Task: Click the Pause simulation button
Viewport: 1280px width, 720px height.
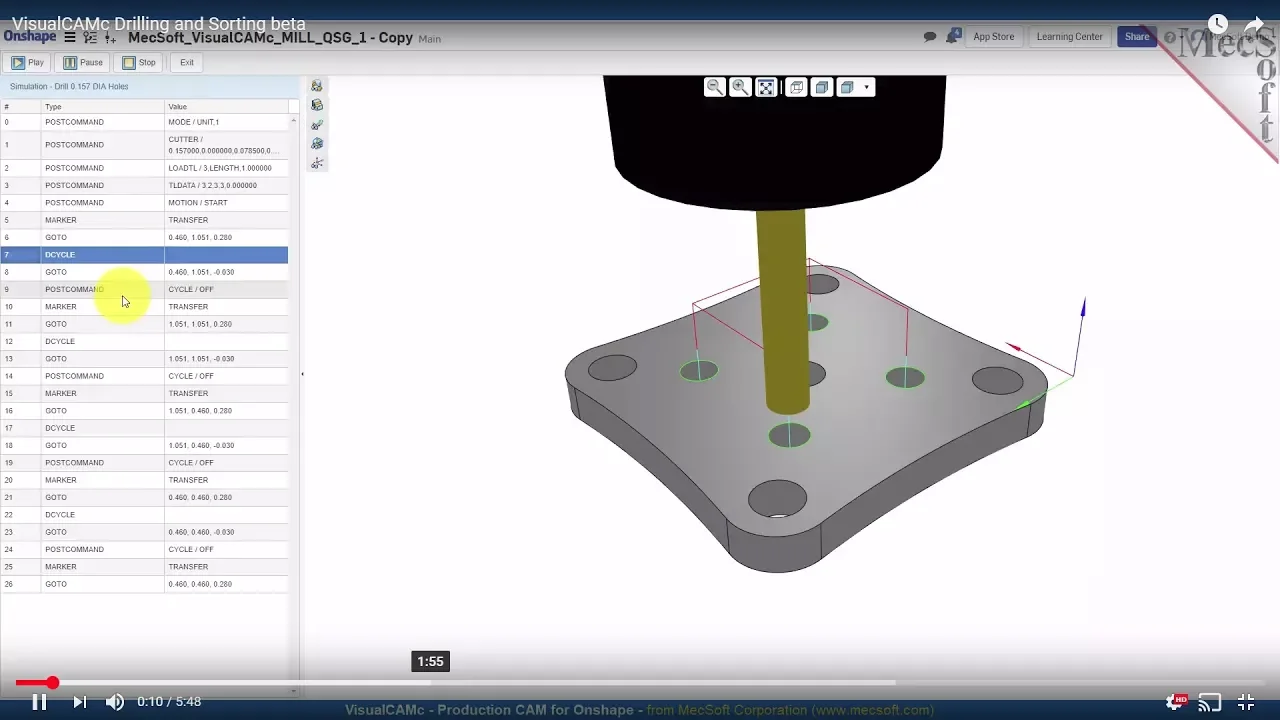Action: click(x=83, y=62)
